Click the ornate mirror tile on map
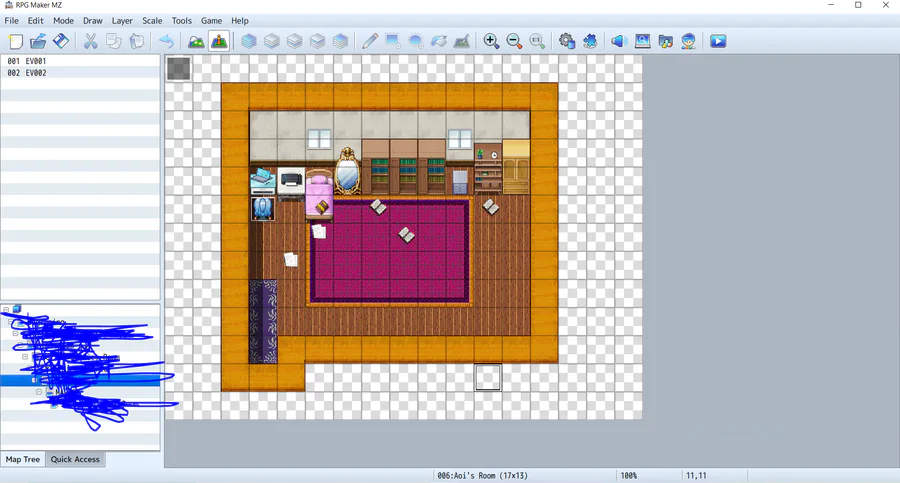Viewport: 900px width, 483px height. coord(348,171)
